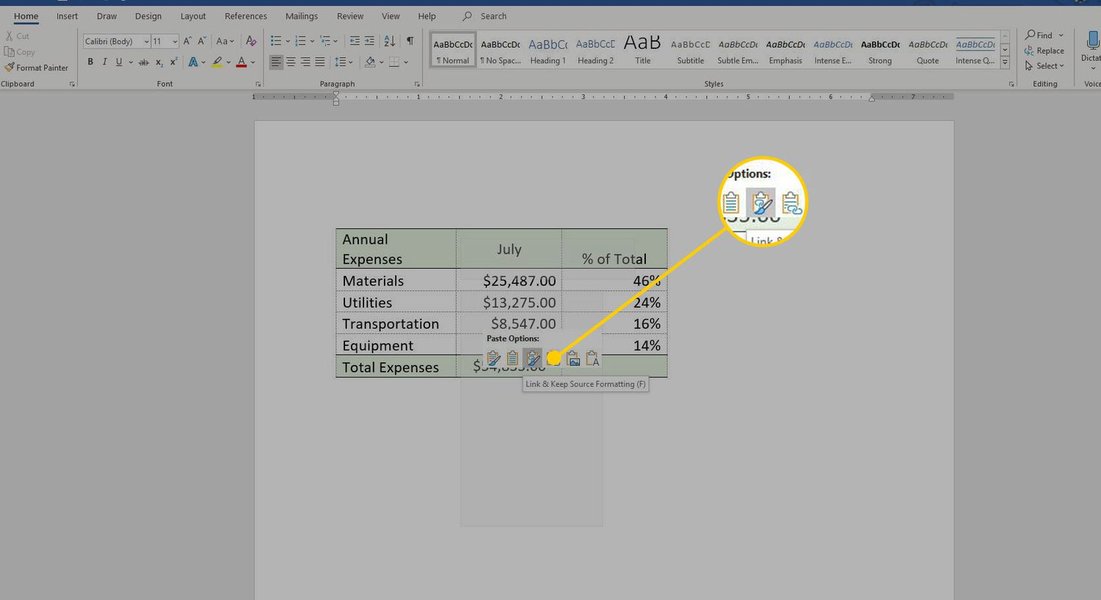Apply the Title style
Image resolution: width=1101 pixels, height=600 pixels.
(x=642, y=50)
